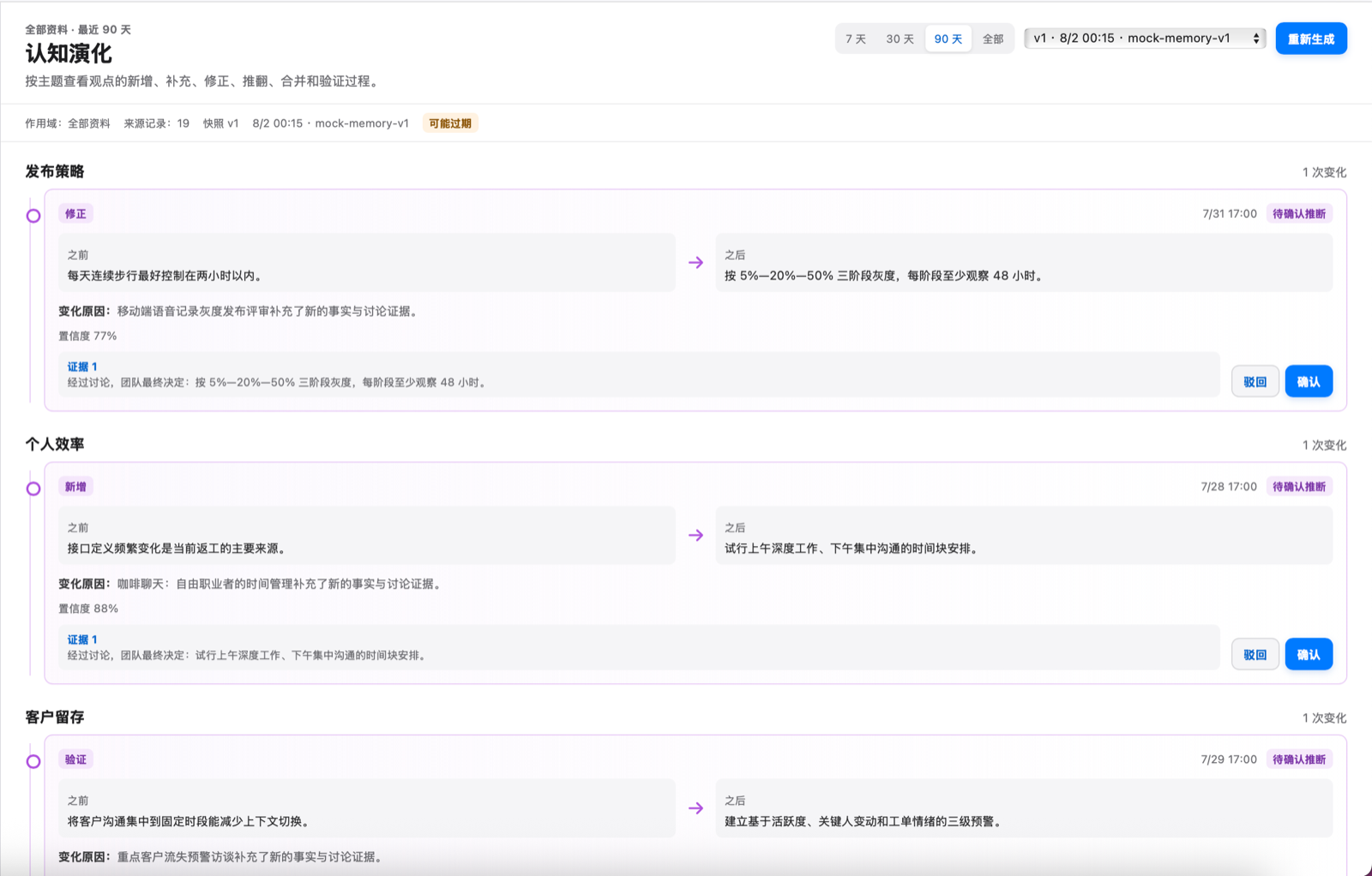Click 待确认推断 badge dated 7/28 17:00

click(1299, 487)
